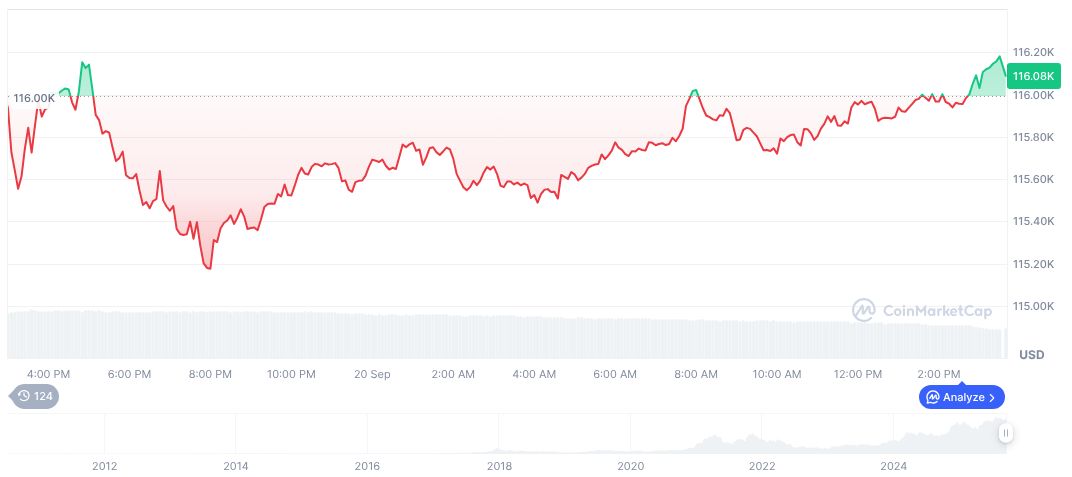Image resolution: width=1072 pixels, height=477 pixels.
Task: Click the Analyze button
Action: 962,397
